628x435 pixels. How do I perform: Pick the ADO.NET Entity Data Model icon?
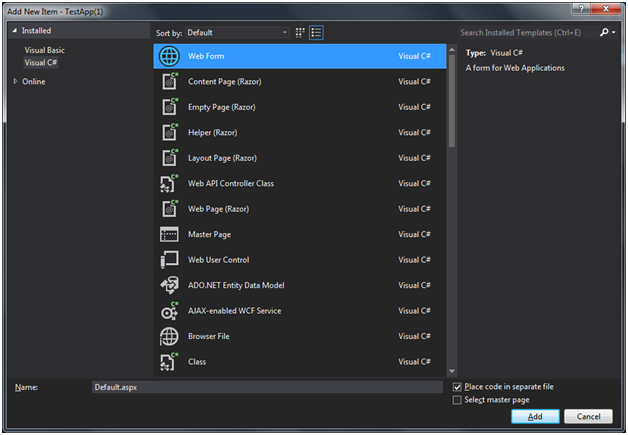pos(169,285)
